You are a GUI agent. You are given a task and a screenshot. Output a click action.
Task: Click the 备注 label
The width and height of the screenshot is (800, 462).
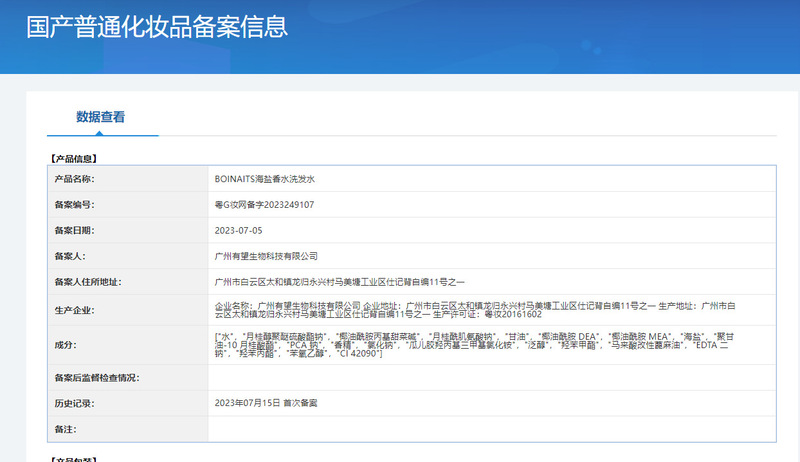click(x=66, y=429)
